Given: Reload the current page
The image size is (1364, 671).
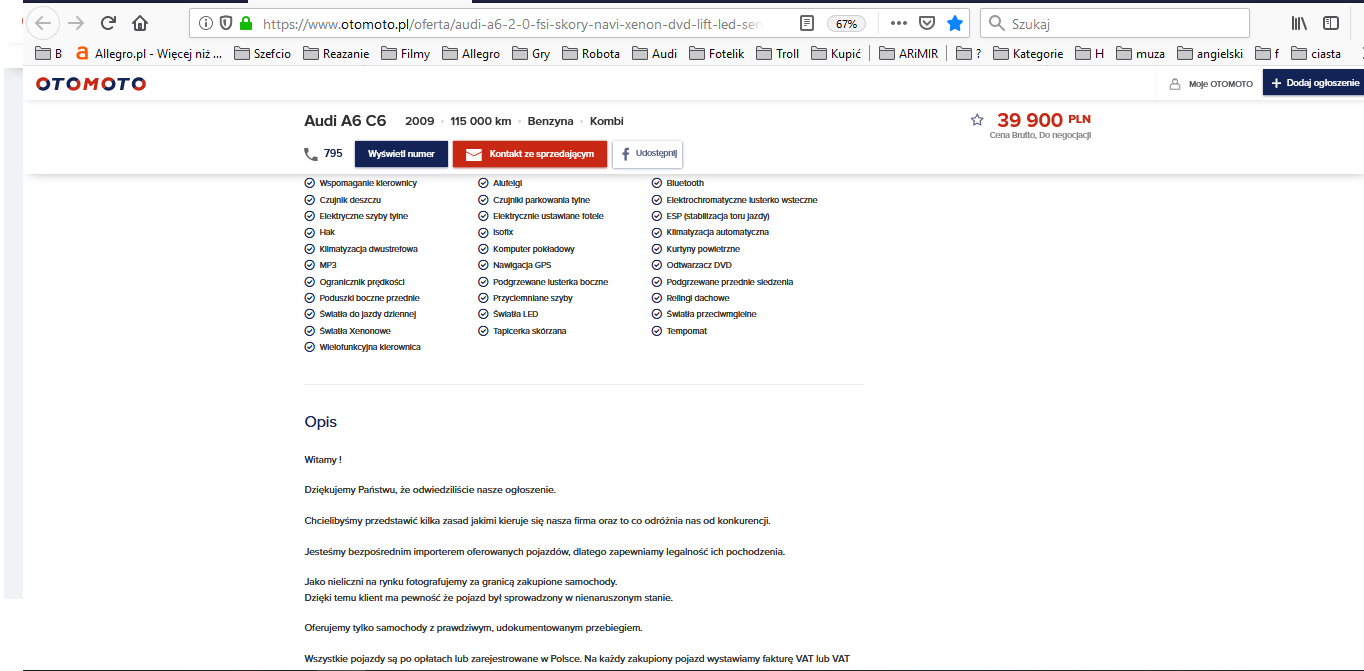Looking at the screenshot, I should click(x=108, y=23).
